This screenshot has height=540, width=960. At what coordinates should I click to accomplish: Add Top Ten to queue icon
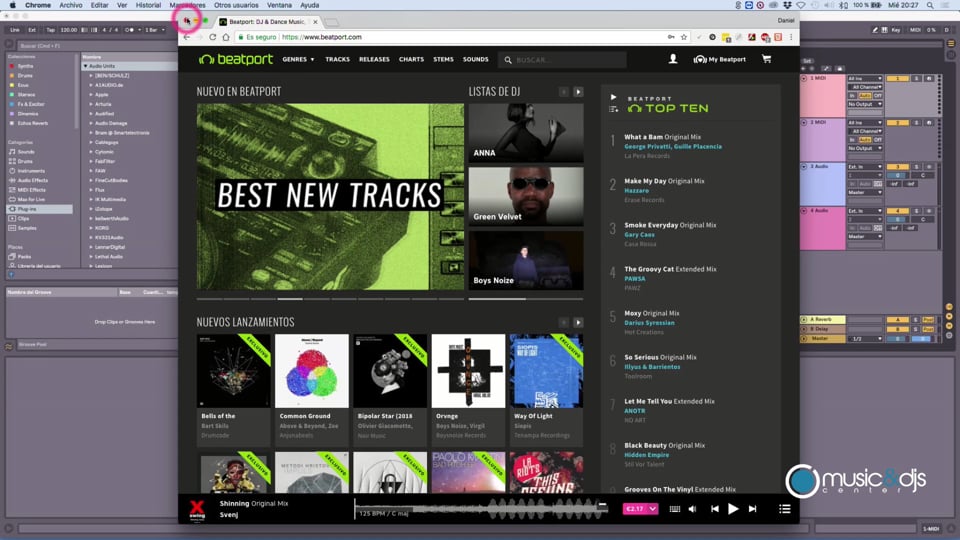pyautogui.click(x=613, y=109)
